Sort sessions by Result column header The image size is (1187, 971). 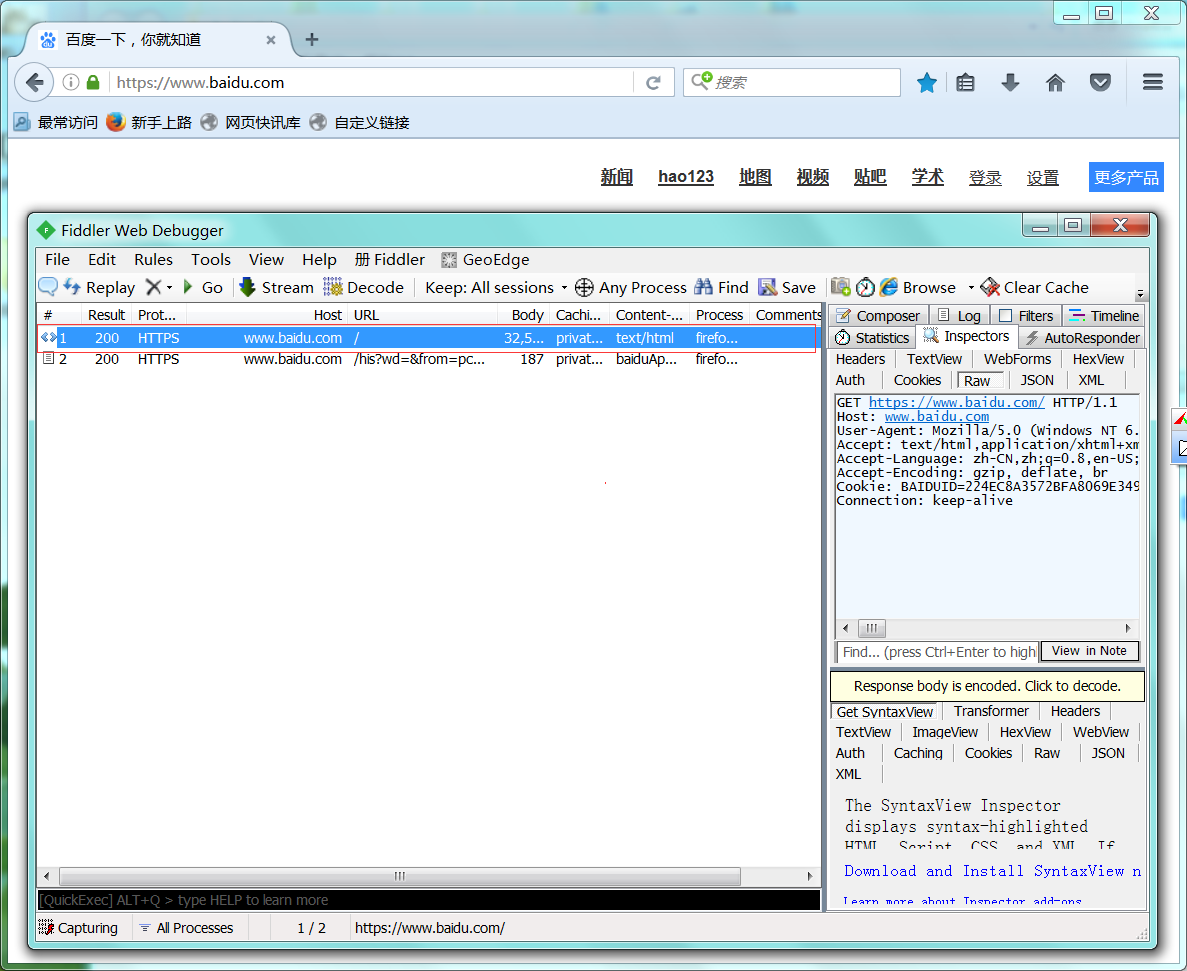tap(106, 315)
